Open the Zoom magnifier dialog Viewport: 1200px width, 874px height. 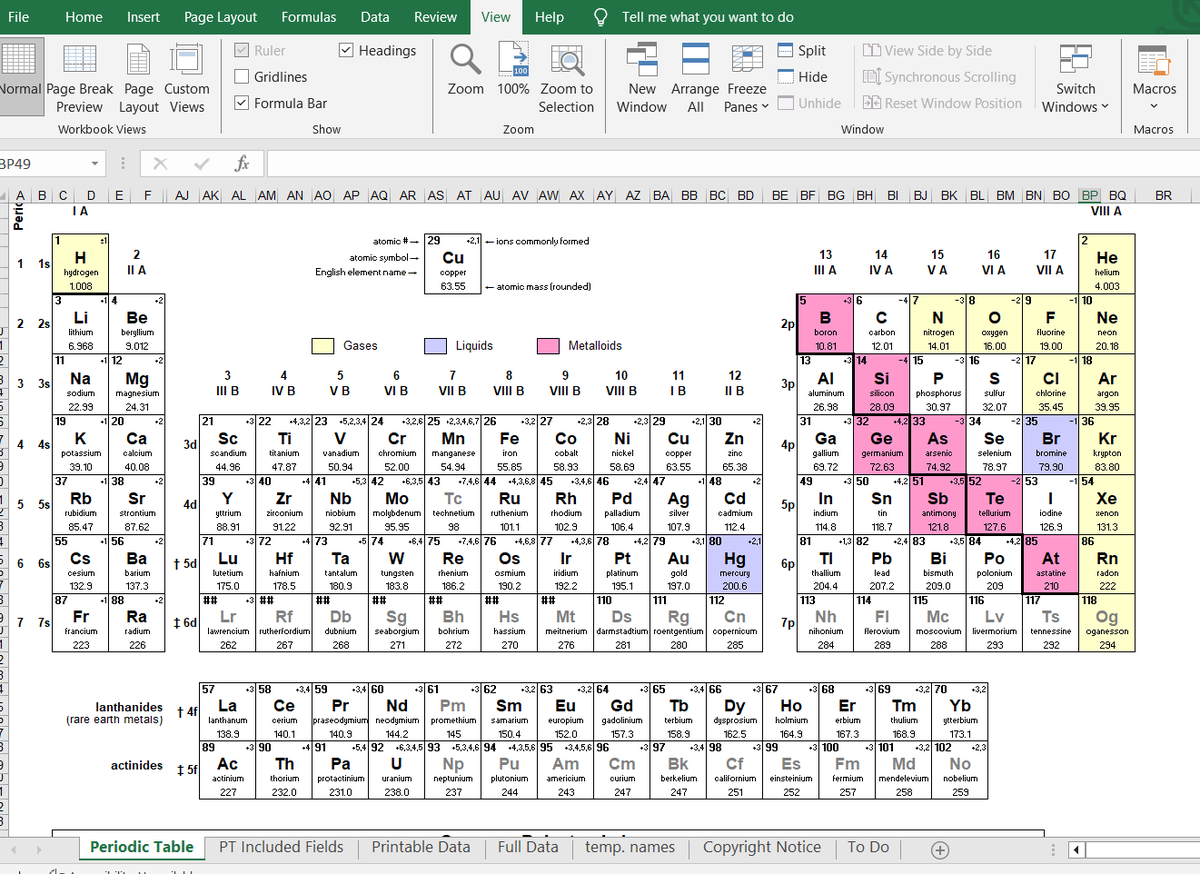coord(466,70)
